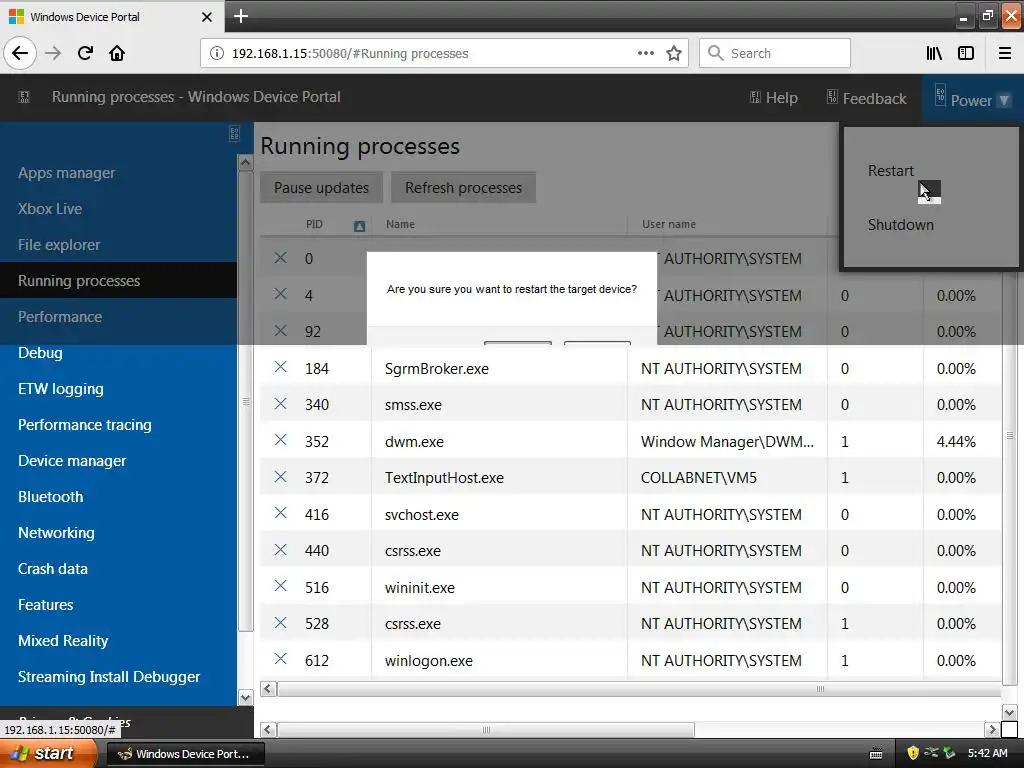Toggle the browser sidebar view icon
This screenshot has width=1024, height=768.
966,53
